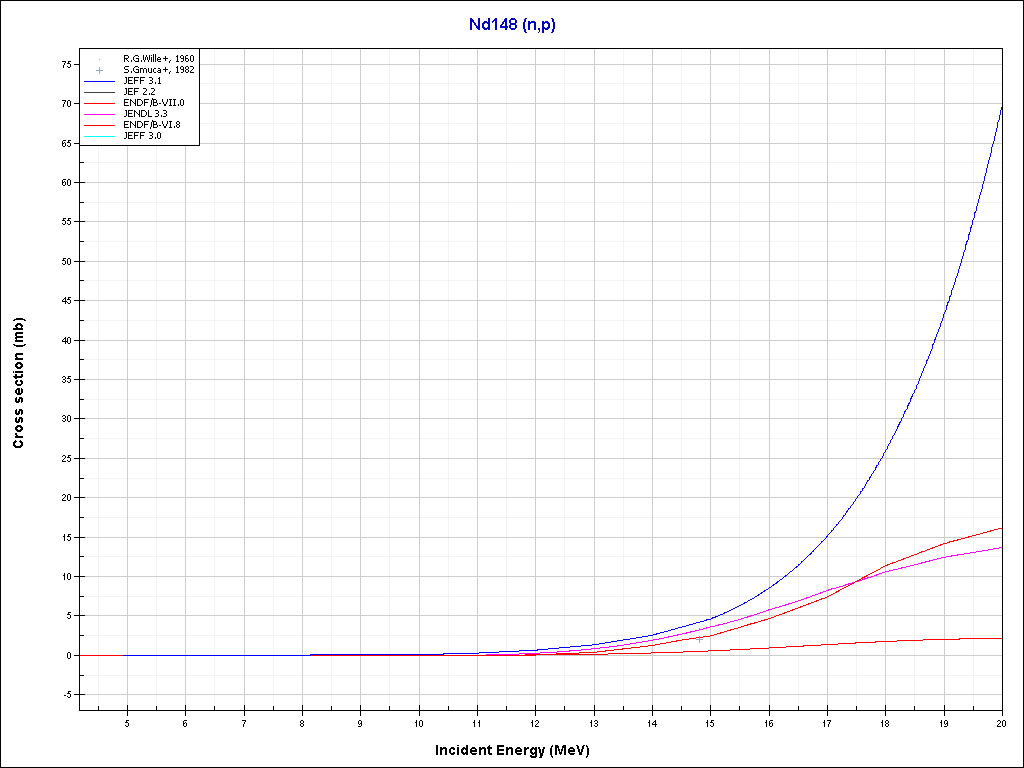Click the S.Gmuca+, 1982 legend label

coord(158,71)
